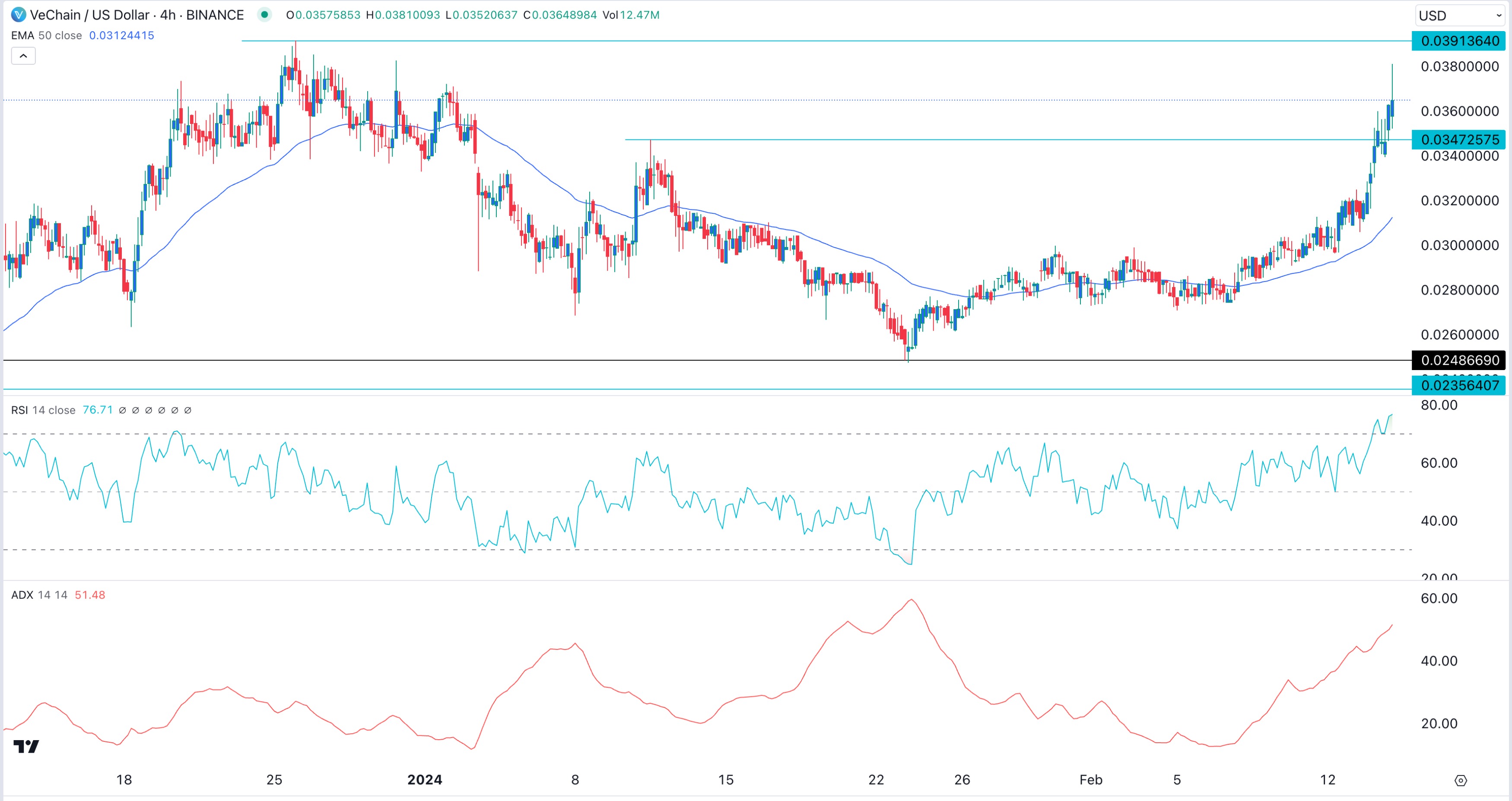1512x801 pixels.
Task: Click the 2024 label on the date axis
Action: 426,780
